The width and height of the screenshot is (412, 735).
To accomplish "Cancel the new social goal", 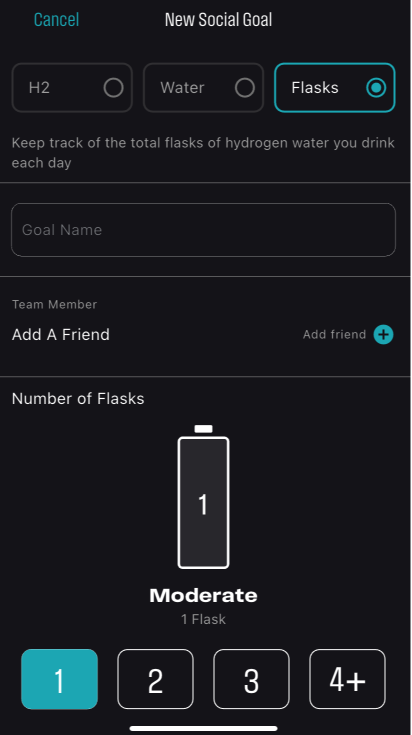I will point(56,20).
